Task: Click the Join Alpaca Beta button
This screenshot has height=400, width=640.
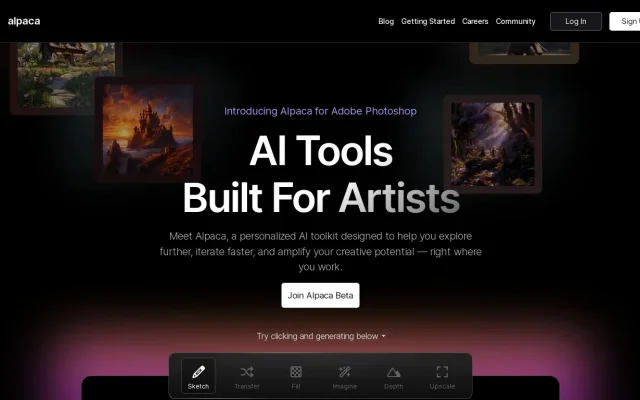Action: 320,296
